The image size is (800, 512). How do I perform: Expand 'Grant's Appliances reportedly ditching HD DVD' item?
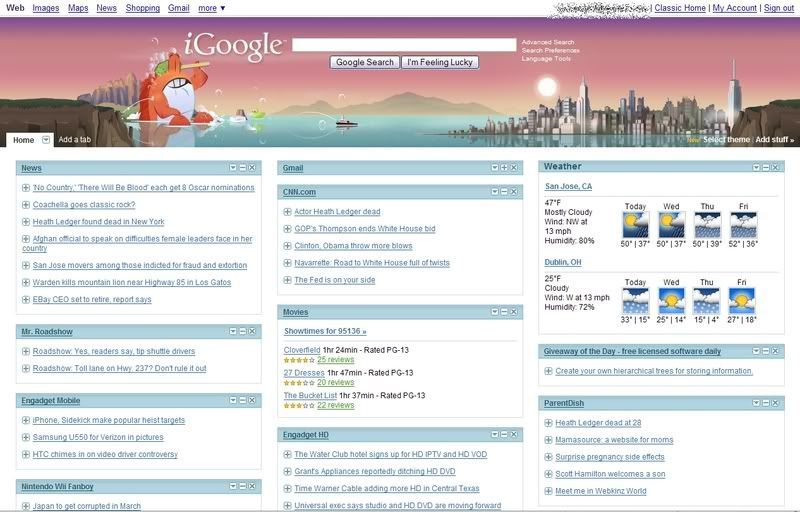287,471
